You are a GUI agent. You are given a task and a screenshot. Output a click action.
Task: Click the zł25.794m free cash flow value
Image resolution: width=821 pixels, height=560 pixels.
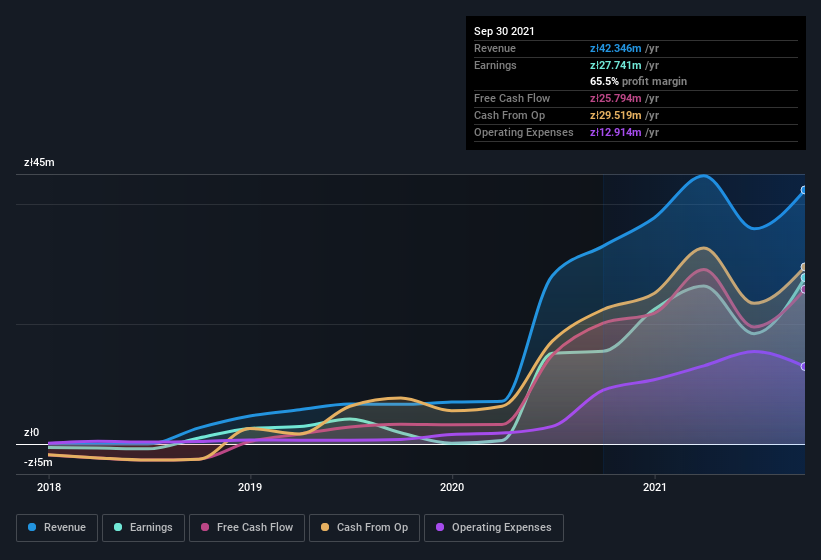click(x=616, y=98)
